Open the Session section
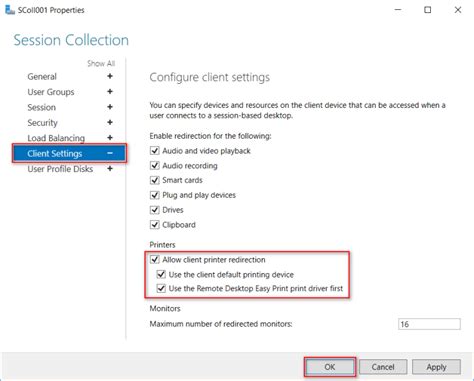The height and width of the screenshot is (381, 474). click(41, 107)
